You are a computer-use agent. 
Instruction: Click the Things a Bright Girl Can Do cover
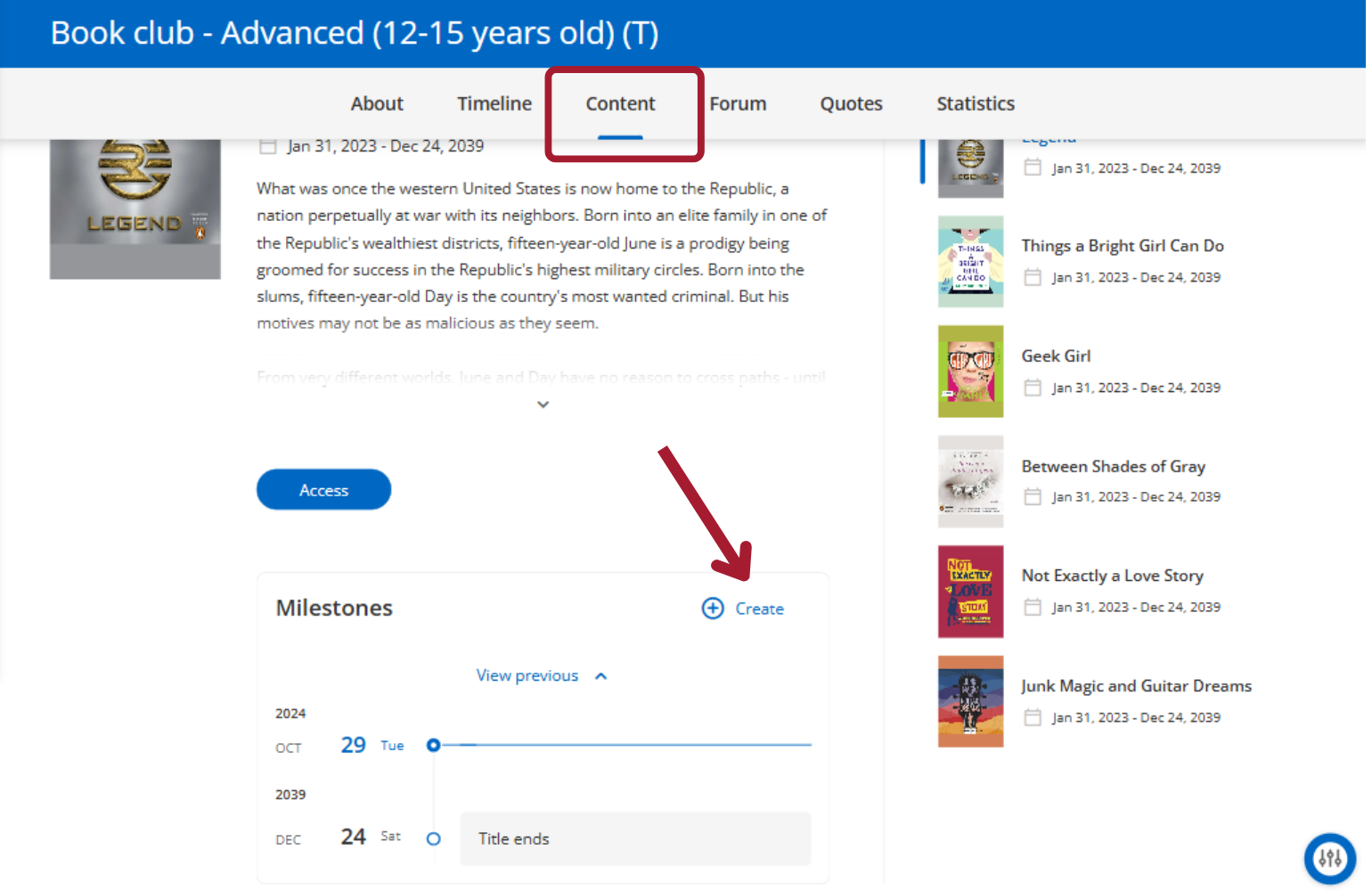pyautogui.click(x=970, y=261)
